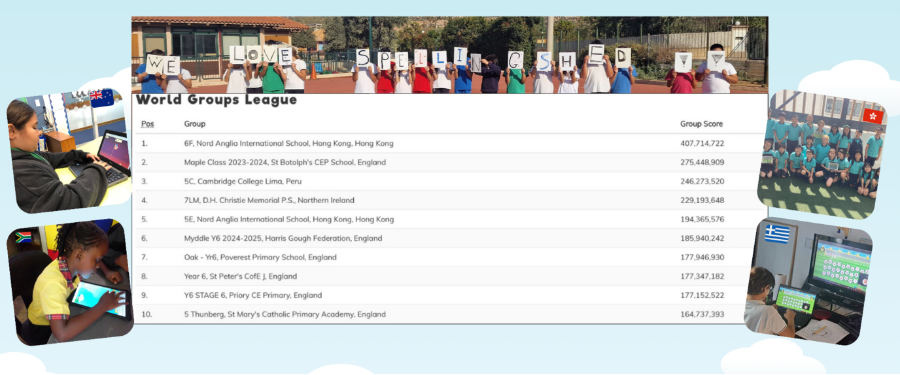Open the class group photo in teal uniforms
Screen dimensions: 900x375
coord(821,154)
